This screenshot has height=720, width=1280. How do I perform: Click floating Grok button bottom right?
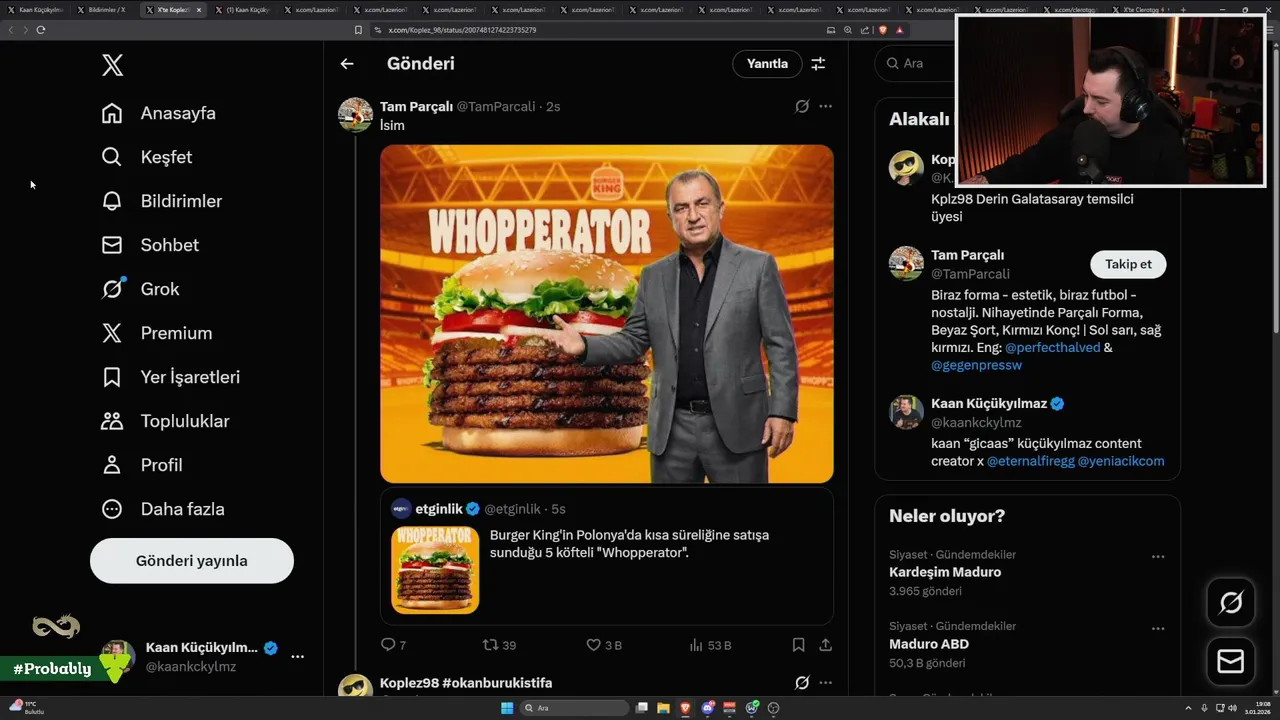click(1230, 602)
